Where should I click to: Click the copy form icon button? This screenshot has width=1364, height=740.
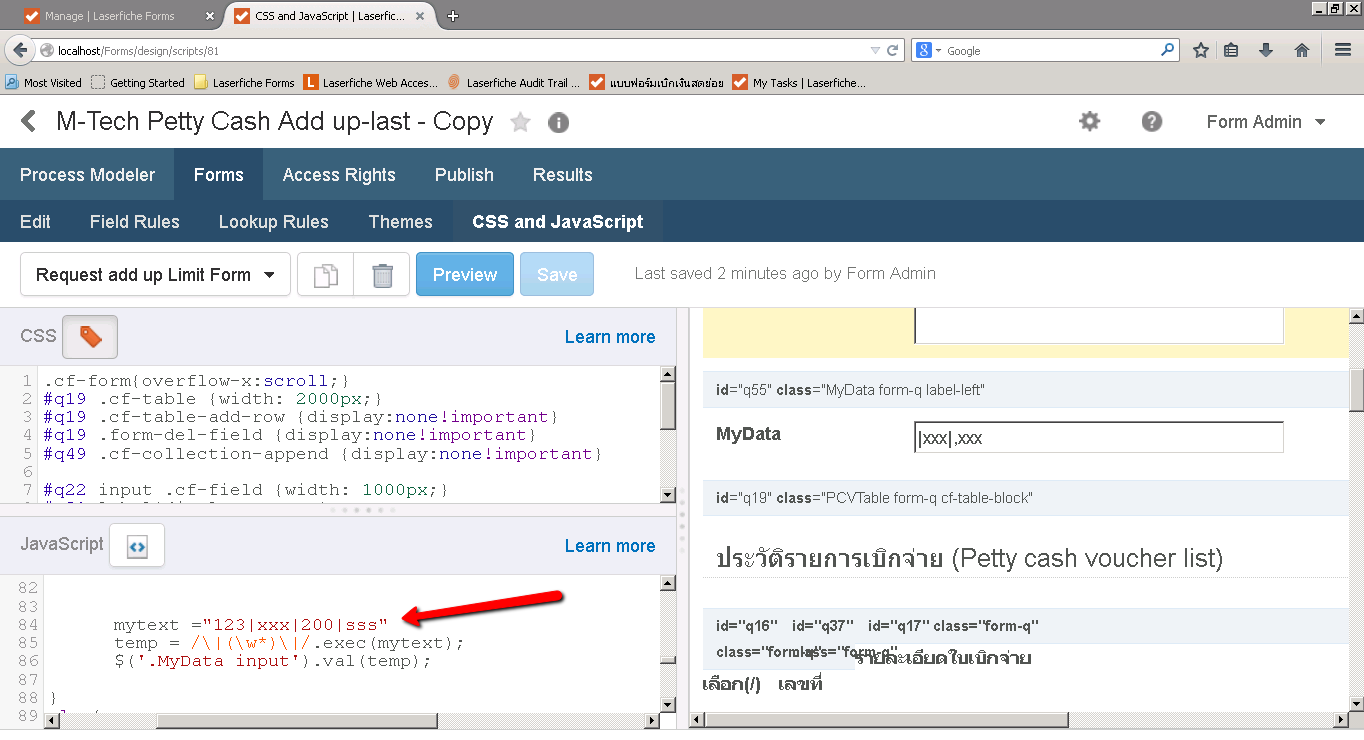(326, 275)
